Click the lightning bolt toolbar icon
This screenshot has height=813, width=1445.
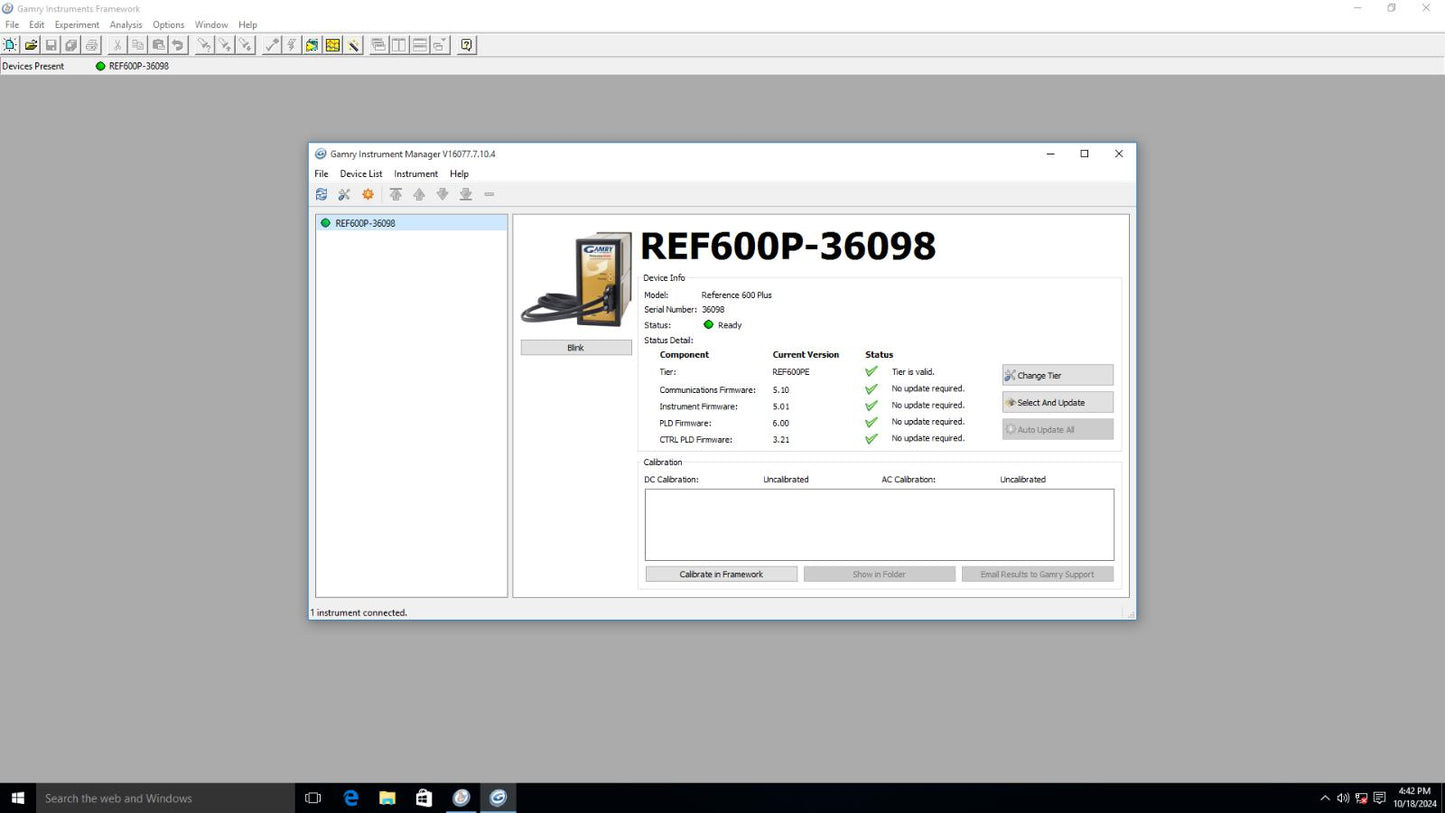click(x=291, y=45)
